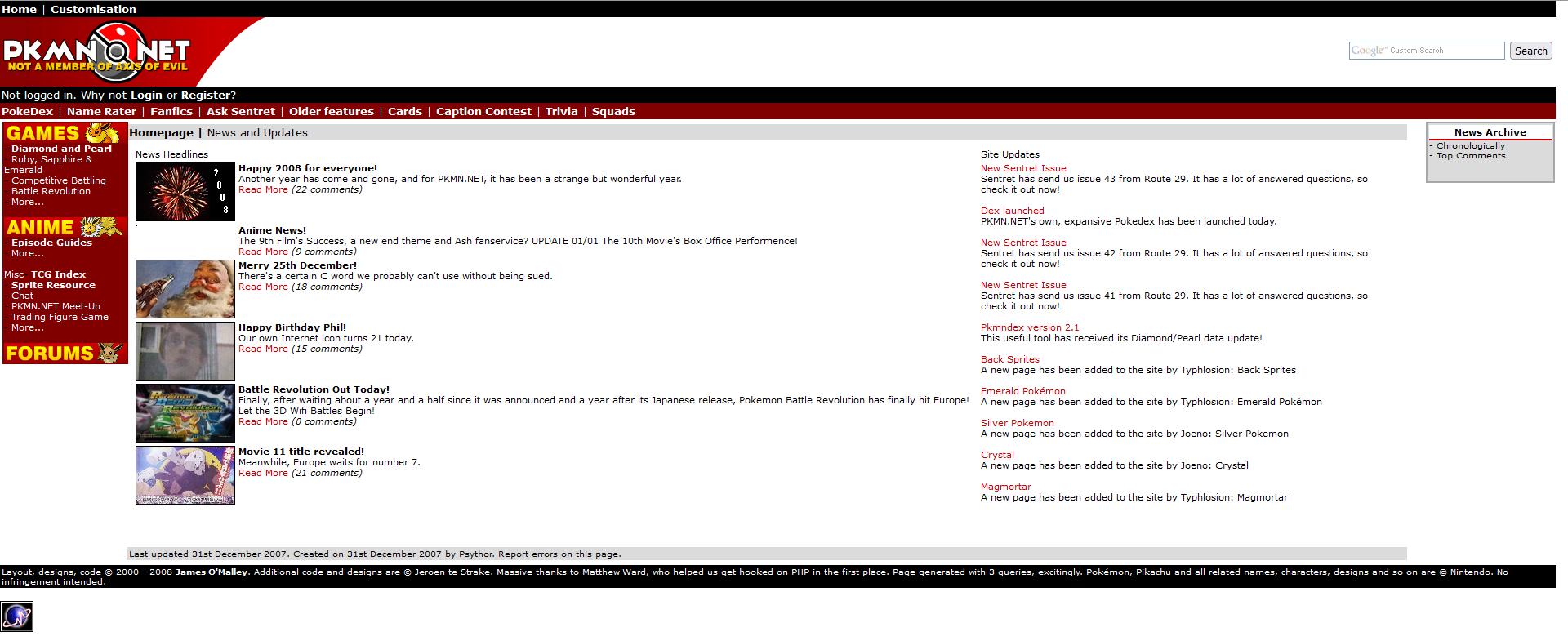Read More on Battle Revolution article
Viewport: 1568px width, 641px height.
(263, 421)
